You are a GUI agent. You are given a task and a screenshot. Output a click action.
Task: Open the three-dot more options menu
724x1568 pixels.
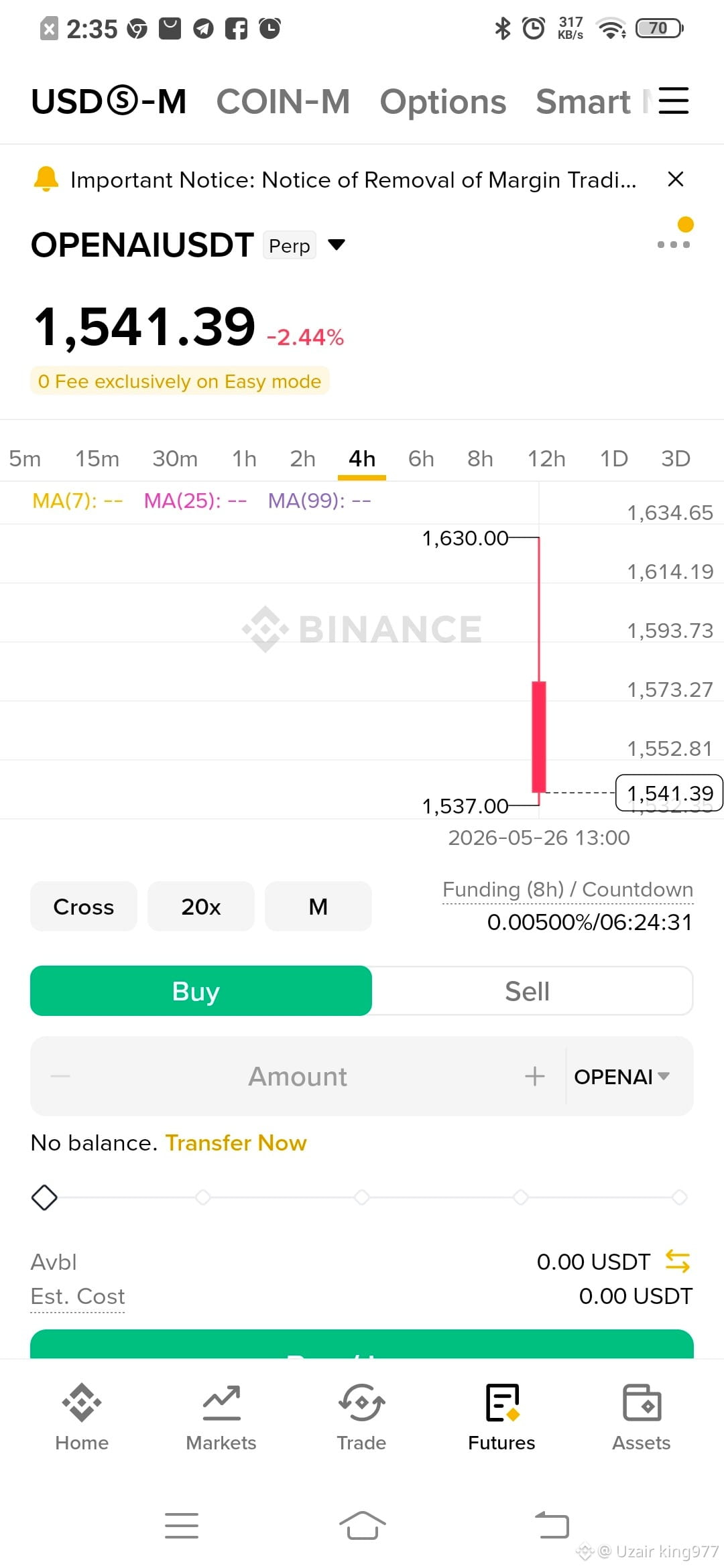[x=674, y=245]
